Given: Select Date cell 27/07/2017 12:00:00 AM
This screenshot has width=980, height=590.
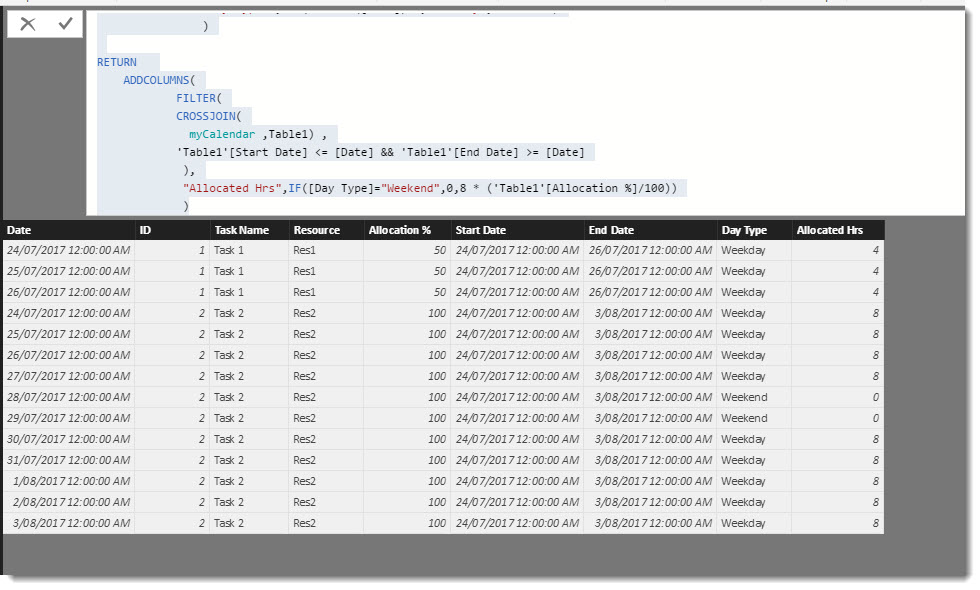Looking at the screenshot, I should pos(69,376).
